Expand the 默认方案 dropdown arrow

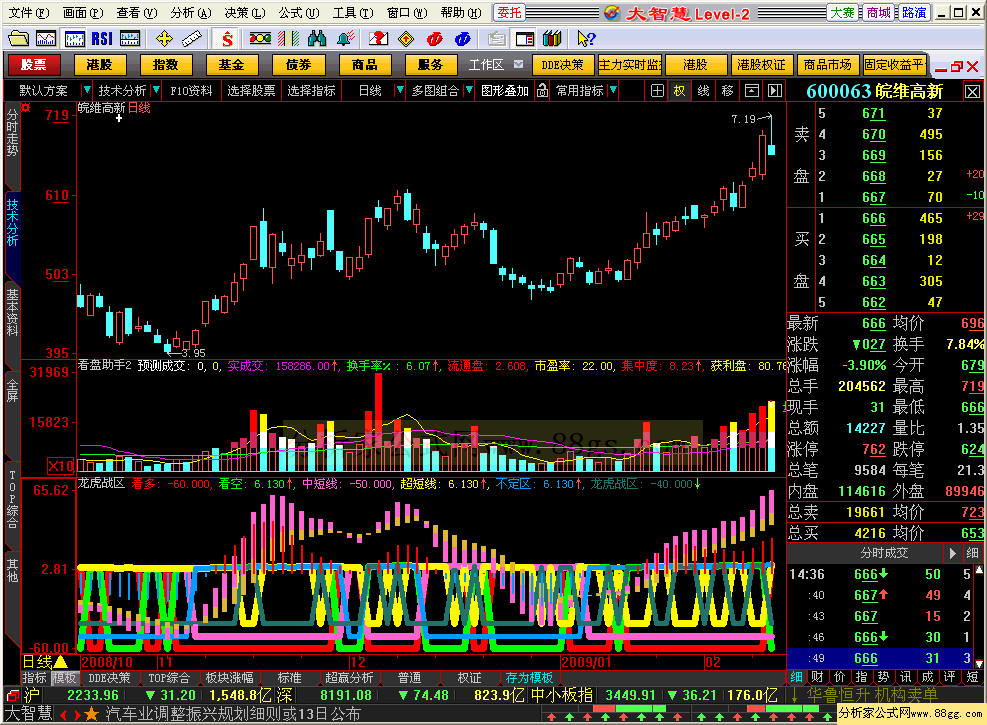coord(87,91)
